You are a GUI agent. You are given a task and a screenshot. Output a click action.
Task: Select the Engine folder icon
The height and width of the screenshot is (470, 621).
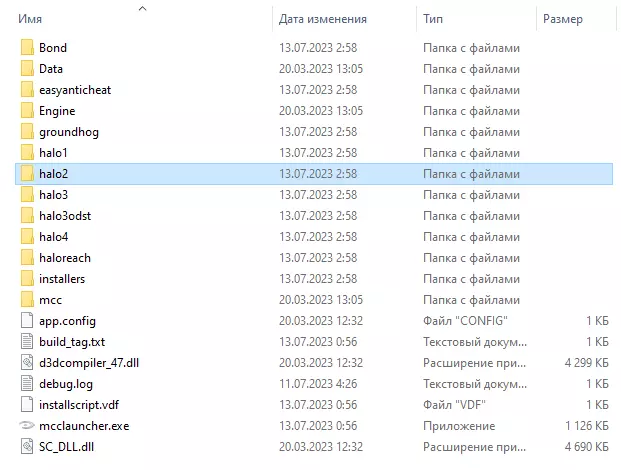[x=27, y=110]
